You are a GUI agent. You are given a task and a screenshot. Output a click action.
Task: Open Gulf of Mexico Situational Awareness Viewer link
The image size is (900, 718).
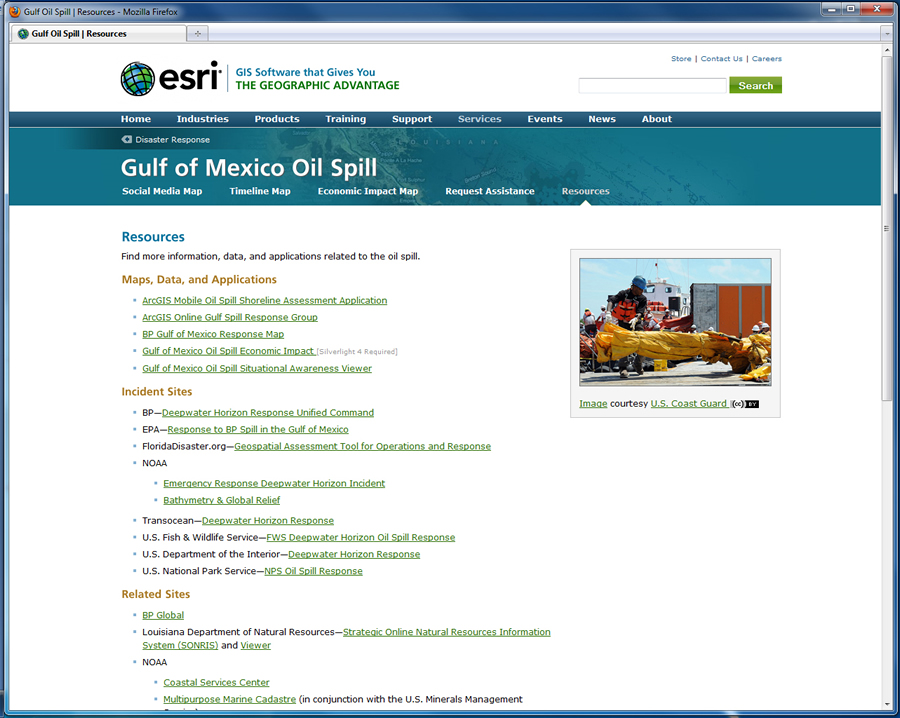pos(257,368)
